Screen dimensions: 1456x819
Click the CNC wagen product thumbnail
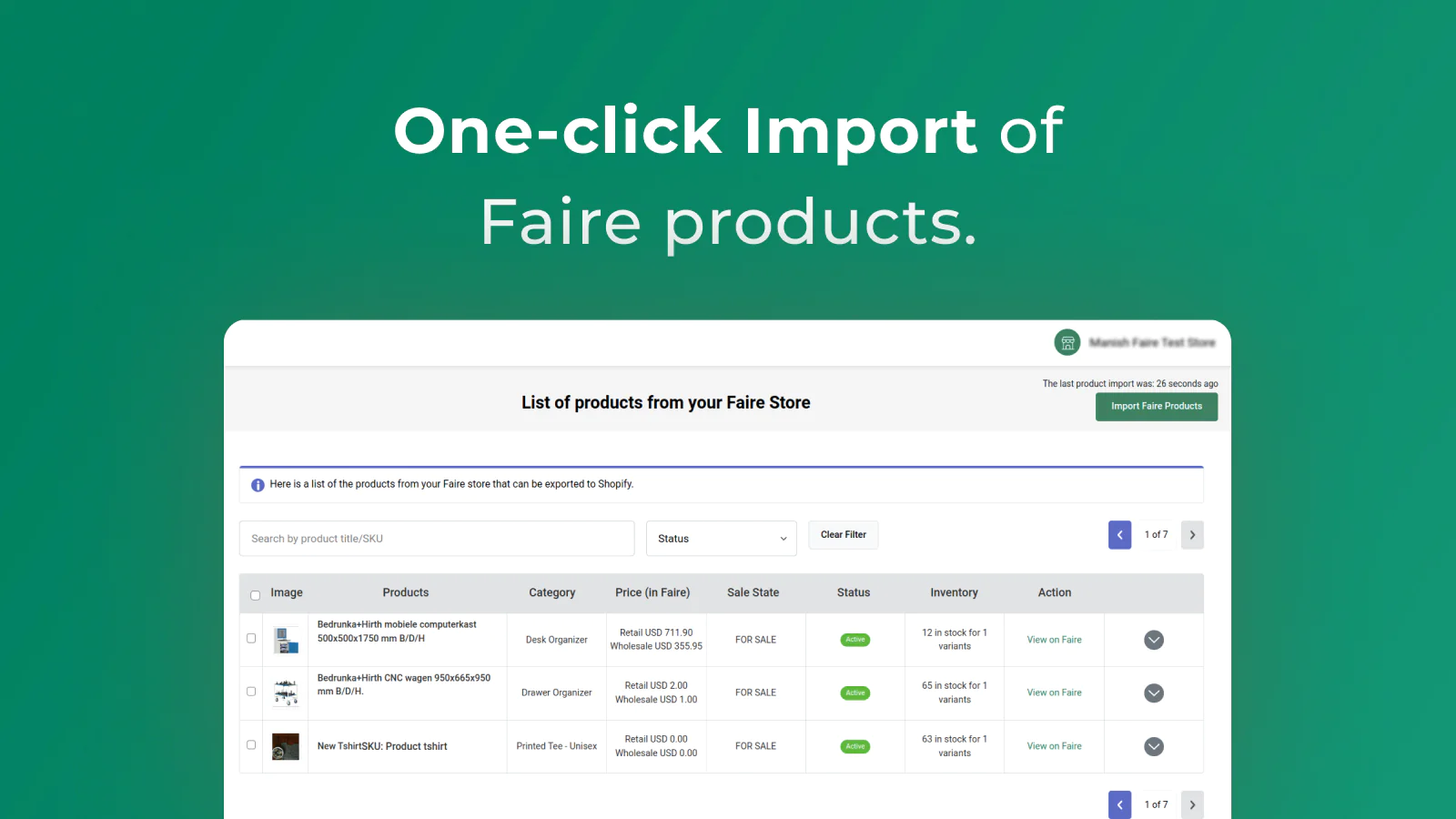[x=286, y=693]
